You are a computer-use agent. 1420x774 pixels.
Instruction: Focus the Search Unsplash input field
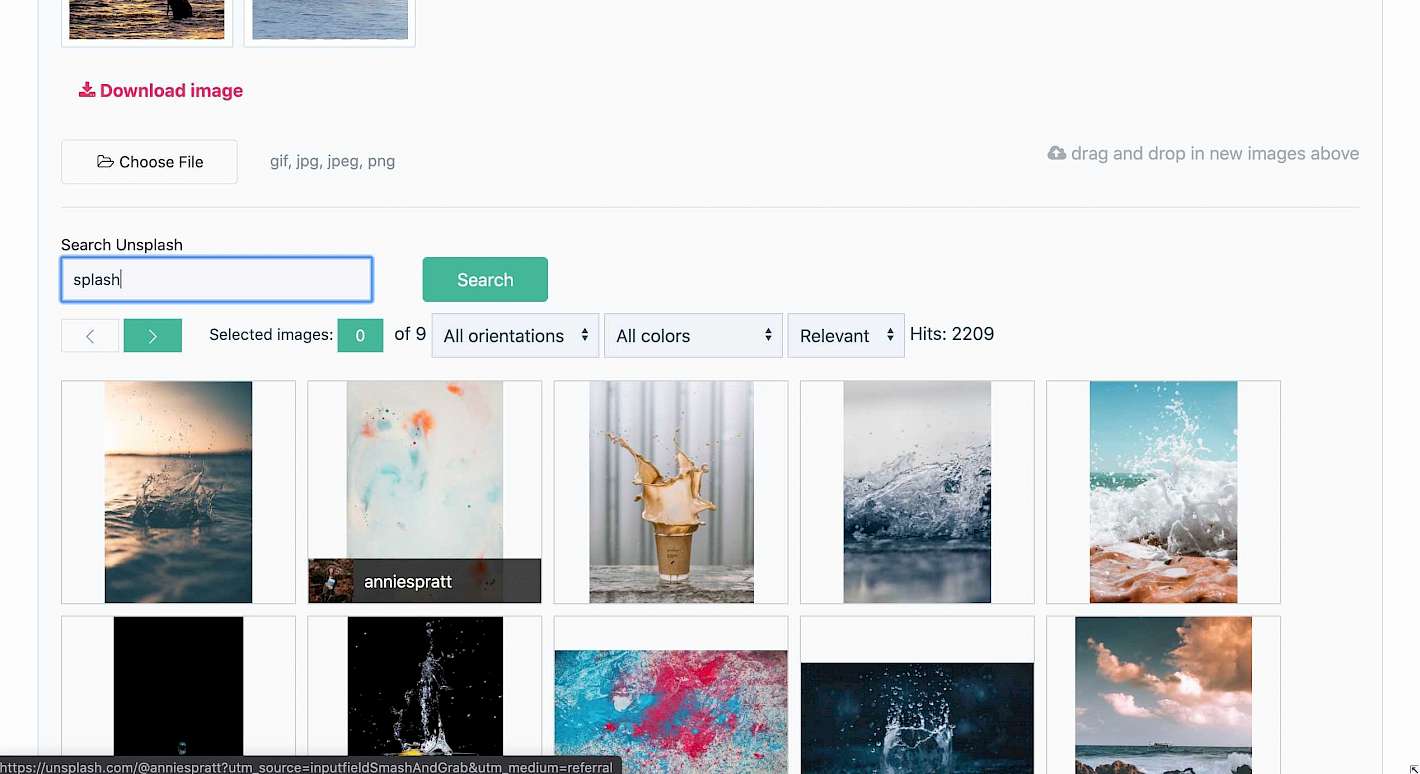[217, 280]
